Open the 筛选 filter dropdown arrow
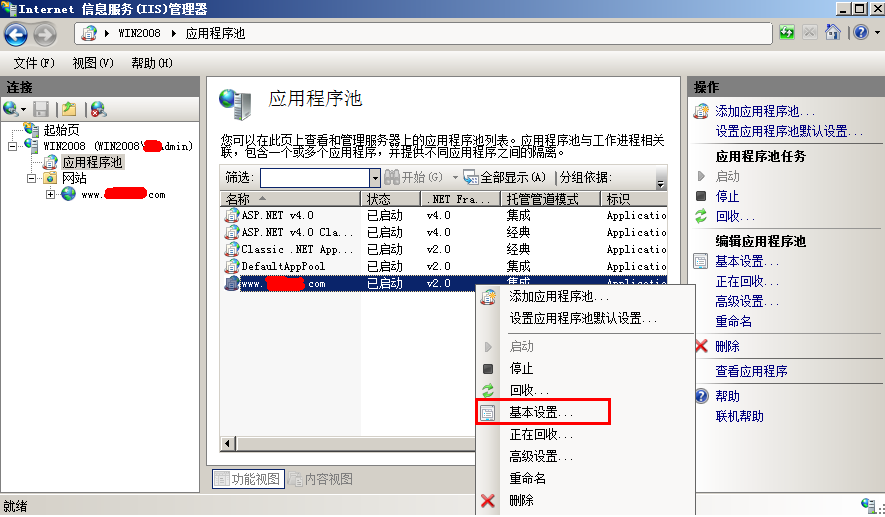885x517 pixels. click(375, 178)
